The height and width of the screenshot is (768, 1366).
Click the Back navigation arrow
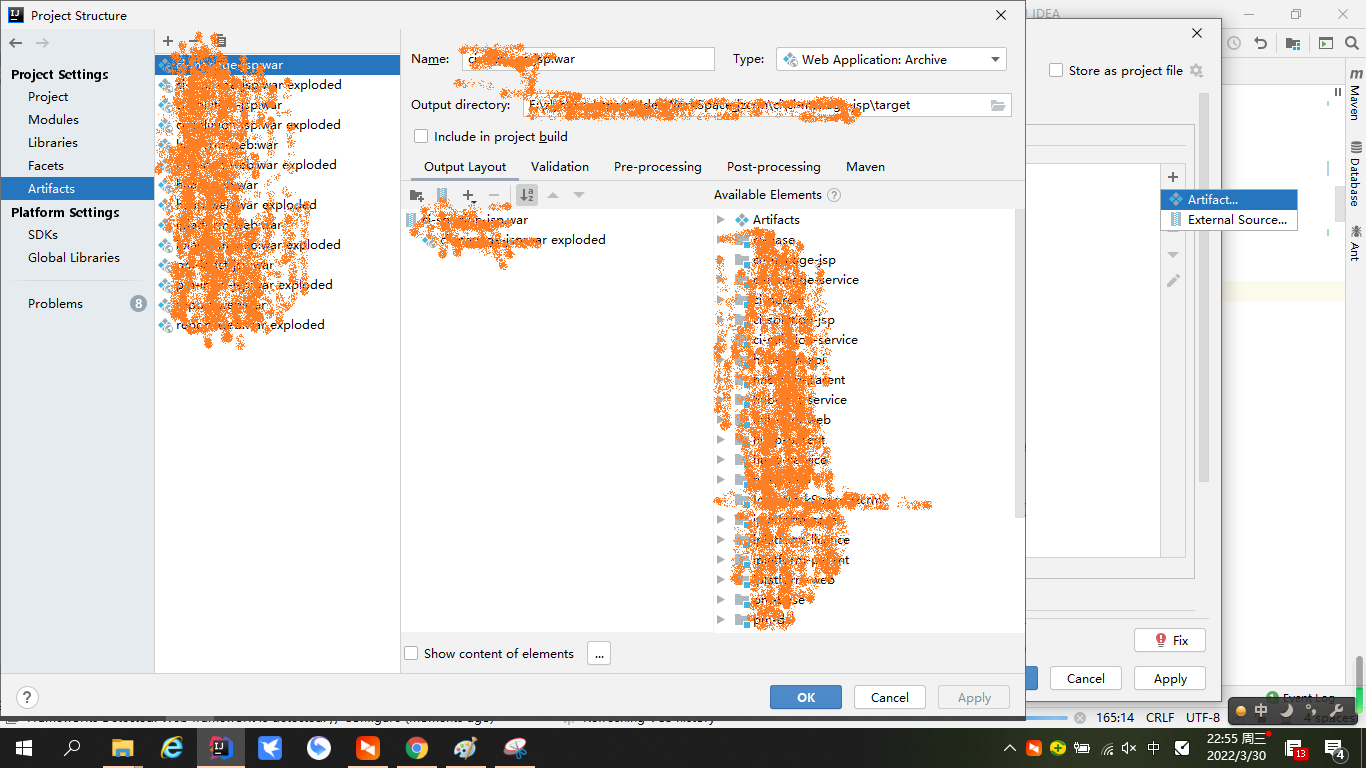(x=16, y=41)
